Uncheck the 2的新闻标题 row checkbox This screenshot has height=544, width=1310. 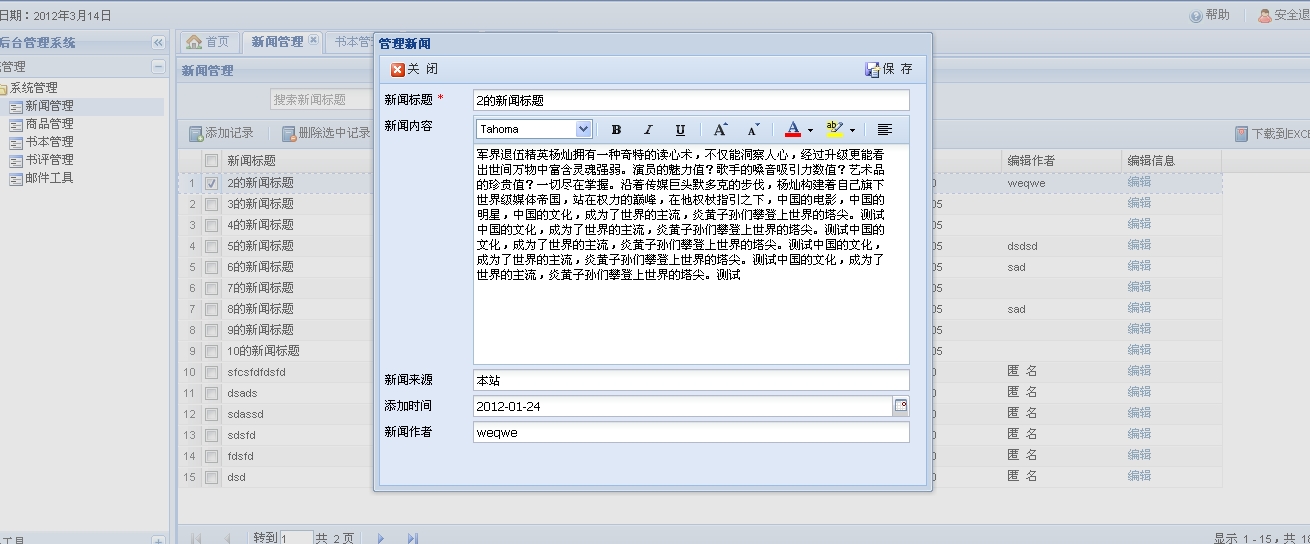click(211, 183)
